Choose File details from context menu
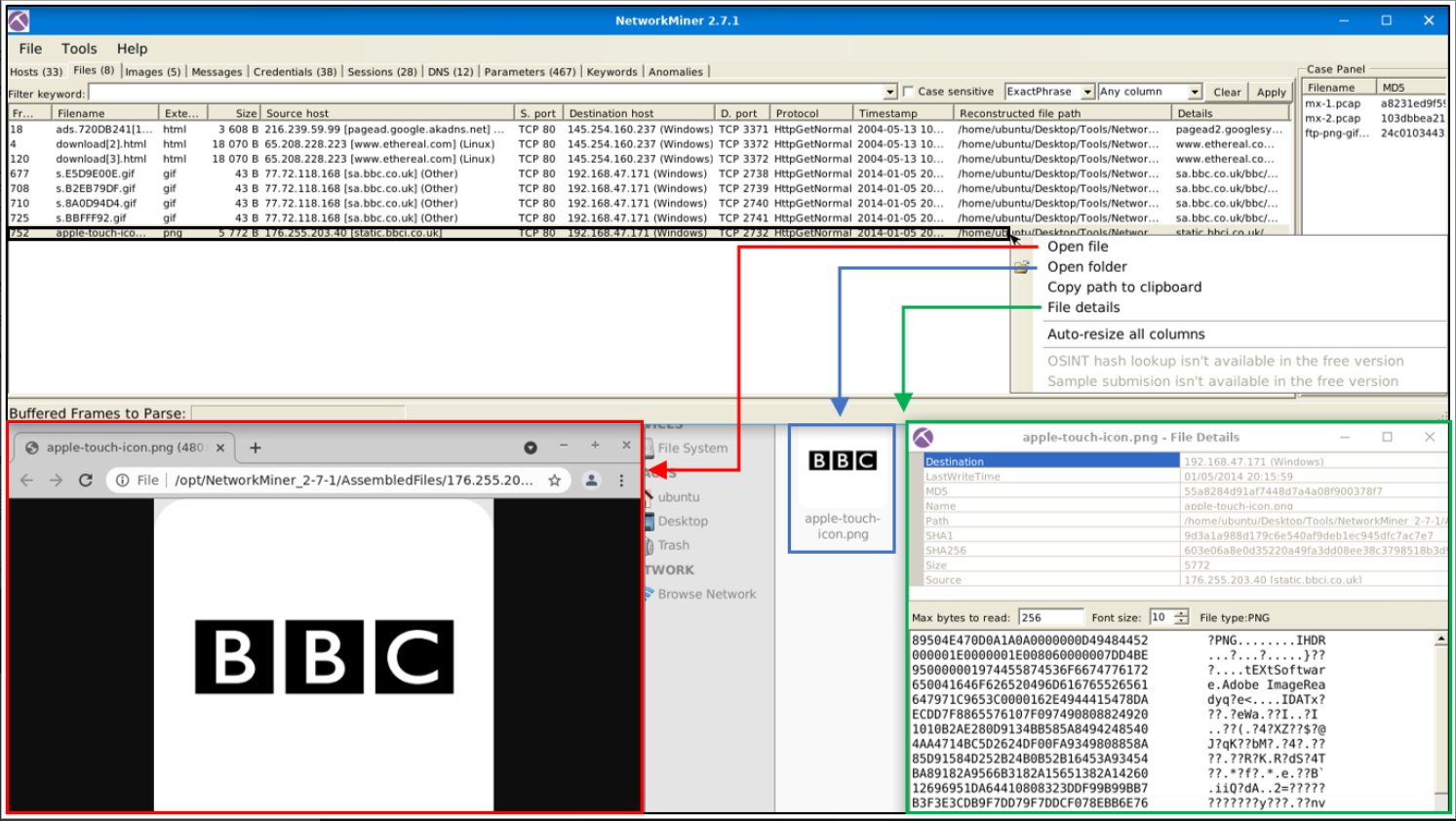 click(1082, 308)
